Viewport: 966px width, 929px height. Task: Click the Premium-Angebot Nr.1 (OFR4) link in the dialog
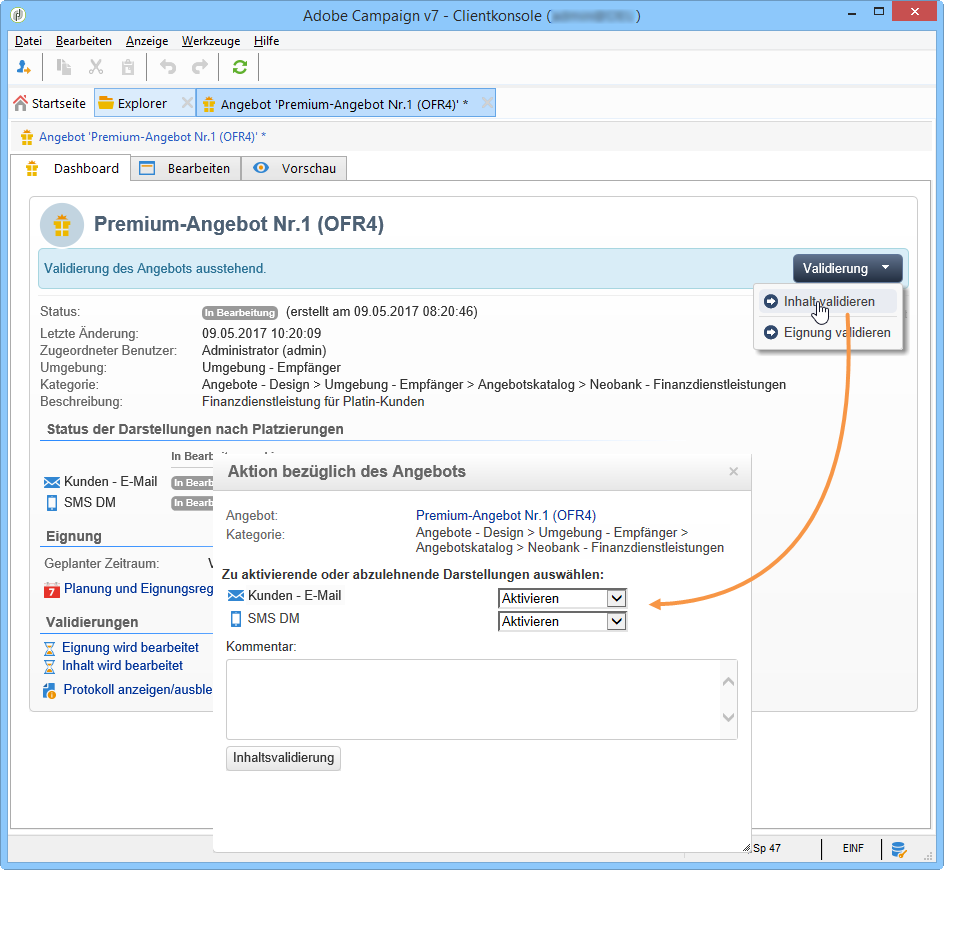click(506, 515)
